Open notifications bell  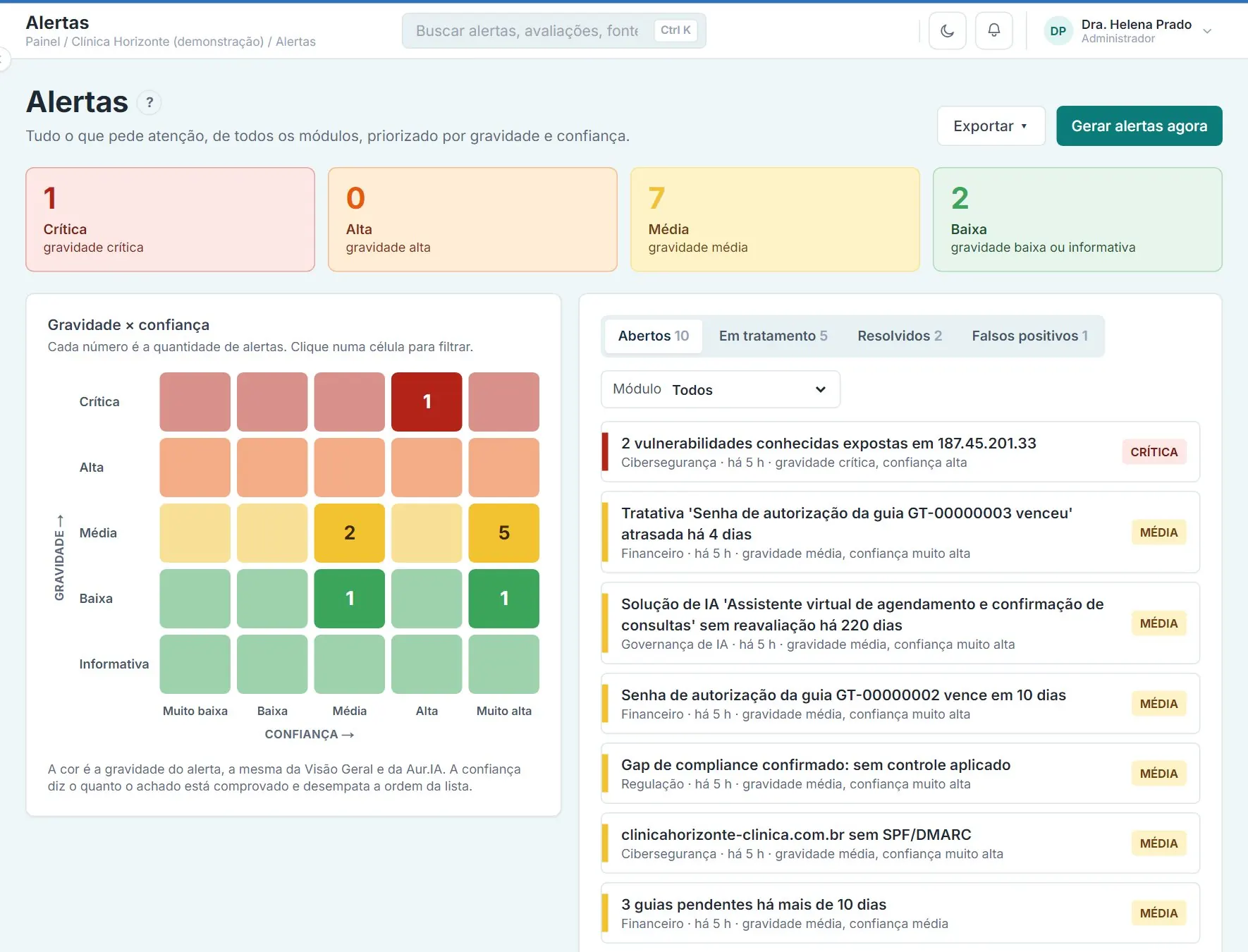pos(993,31)
